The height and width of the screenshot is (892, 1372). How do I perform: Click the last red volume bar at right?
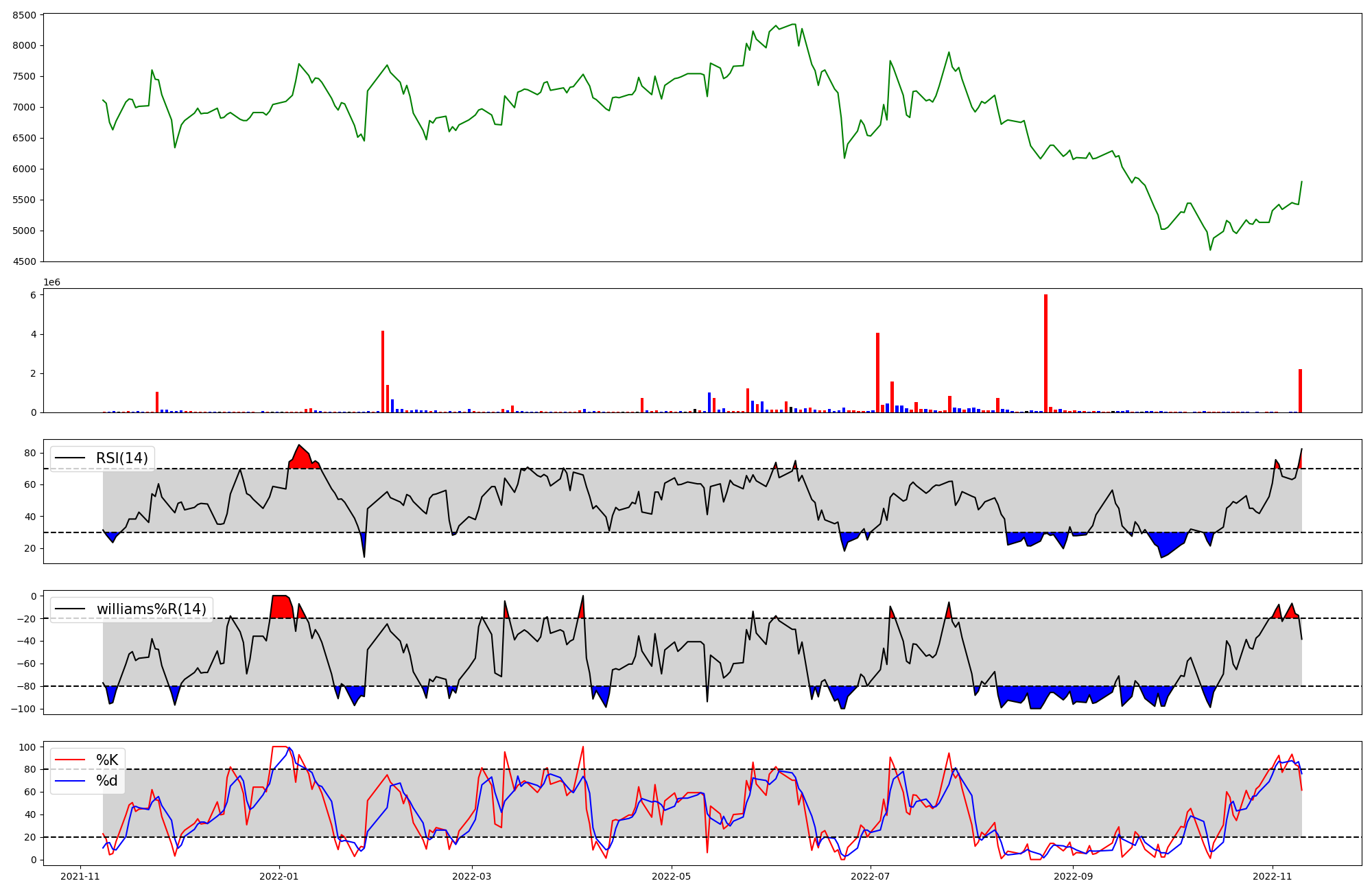click(1300, 391)
